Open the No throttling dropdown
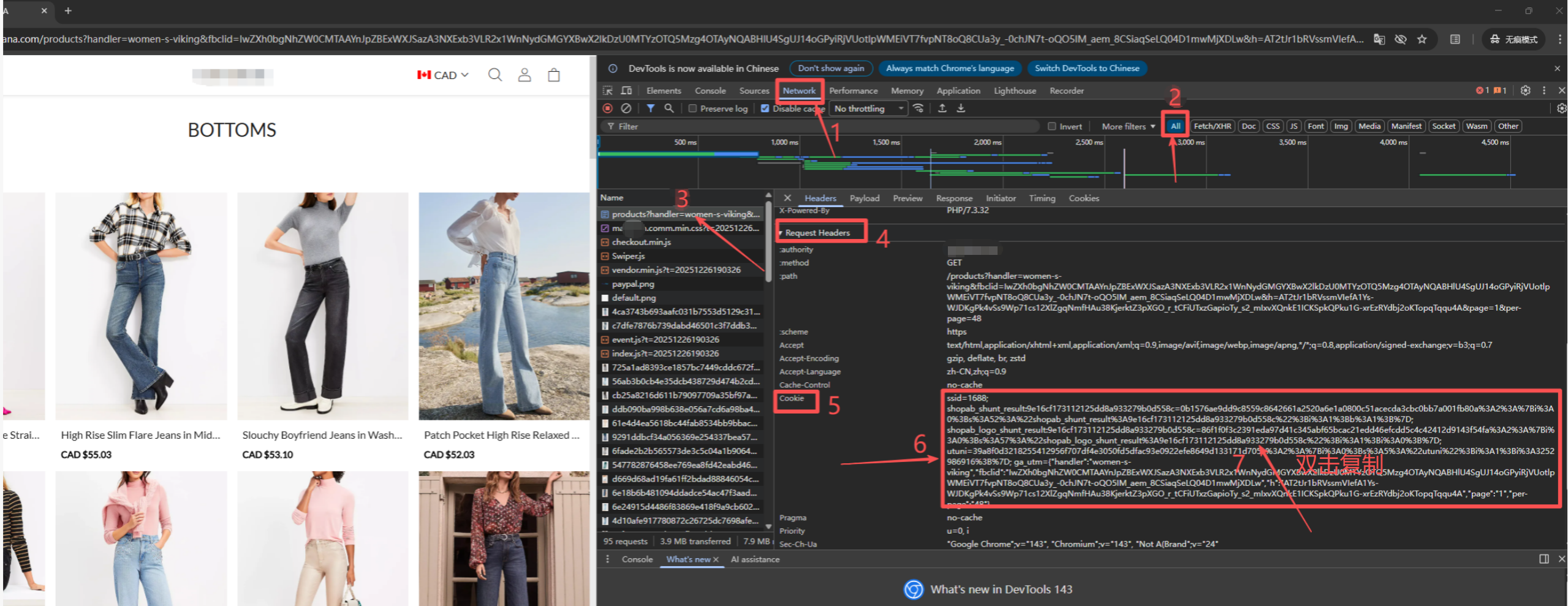Viewport: 1568px width, 606px height. pos(868,108)
